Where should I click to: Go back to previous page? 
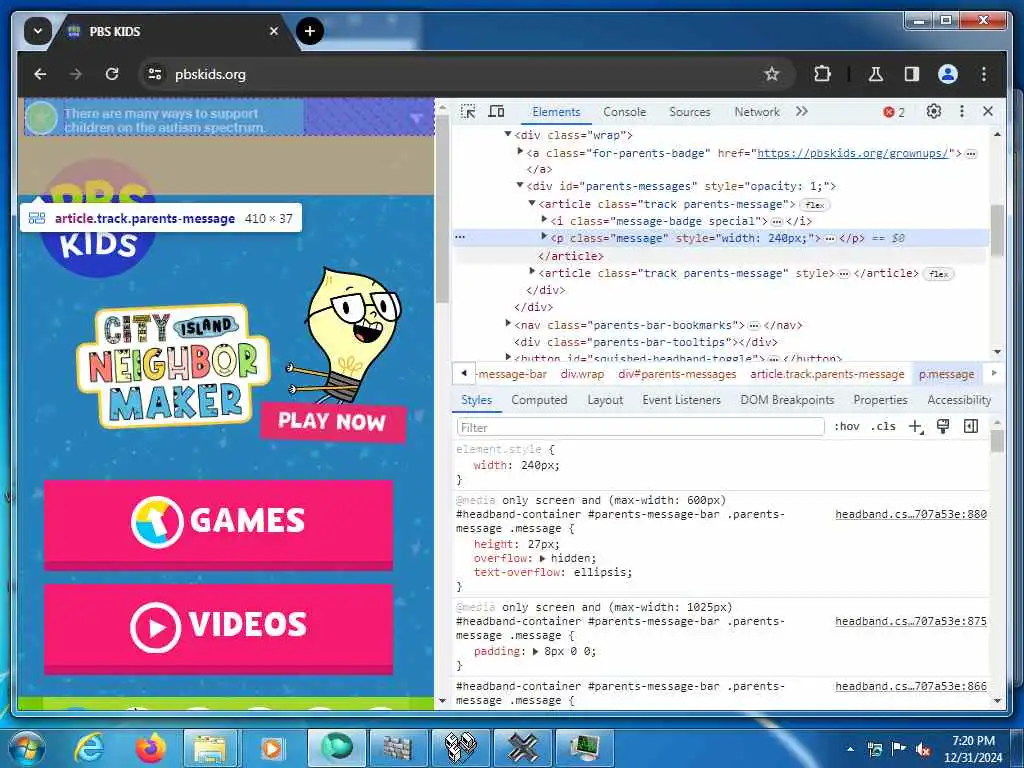pyautogui.click(x=40, y=74)
